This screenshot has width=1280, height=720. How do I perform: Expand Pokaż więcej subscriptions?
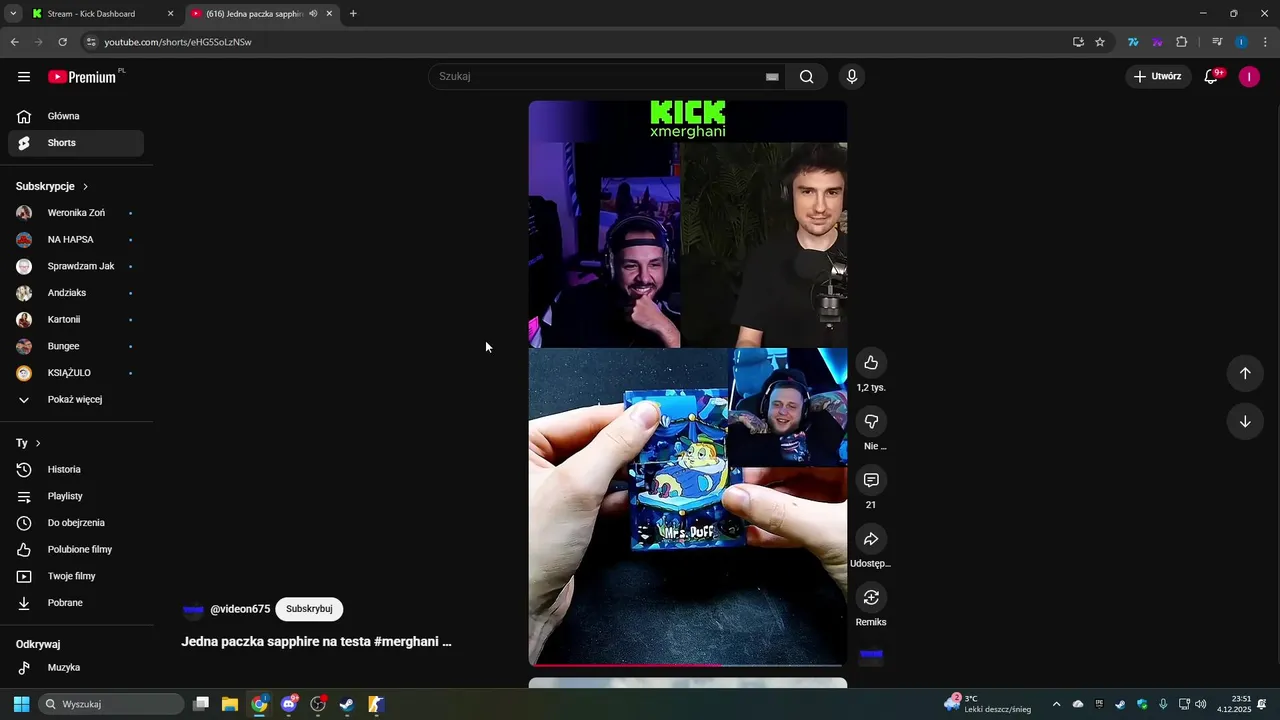[x=76, y=400]
